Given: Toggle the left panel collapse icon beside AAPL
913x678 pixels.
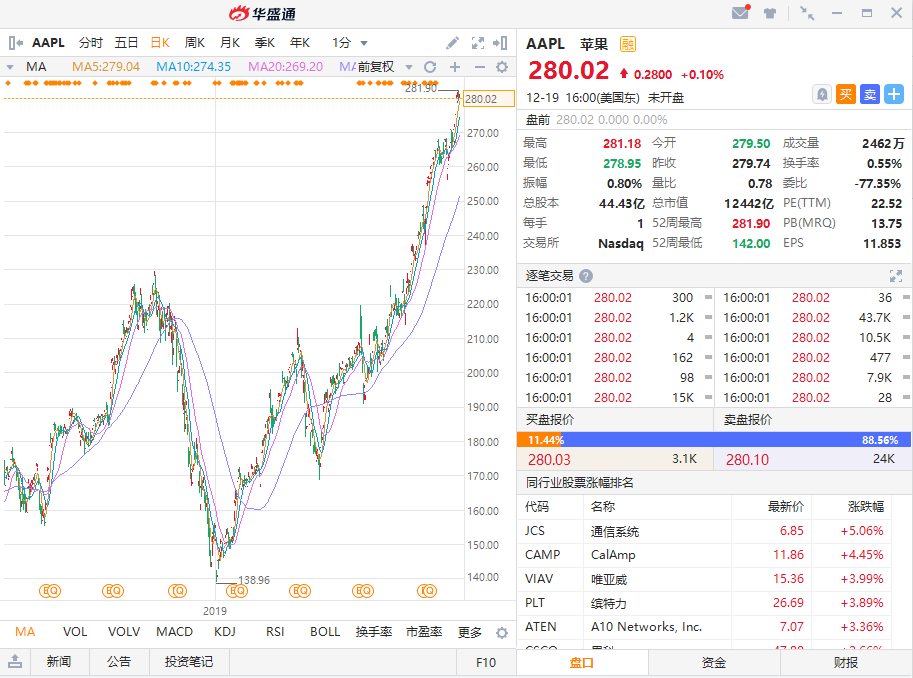Looking at the screenshot, I should tap(16, 43).
